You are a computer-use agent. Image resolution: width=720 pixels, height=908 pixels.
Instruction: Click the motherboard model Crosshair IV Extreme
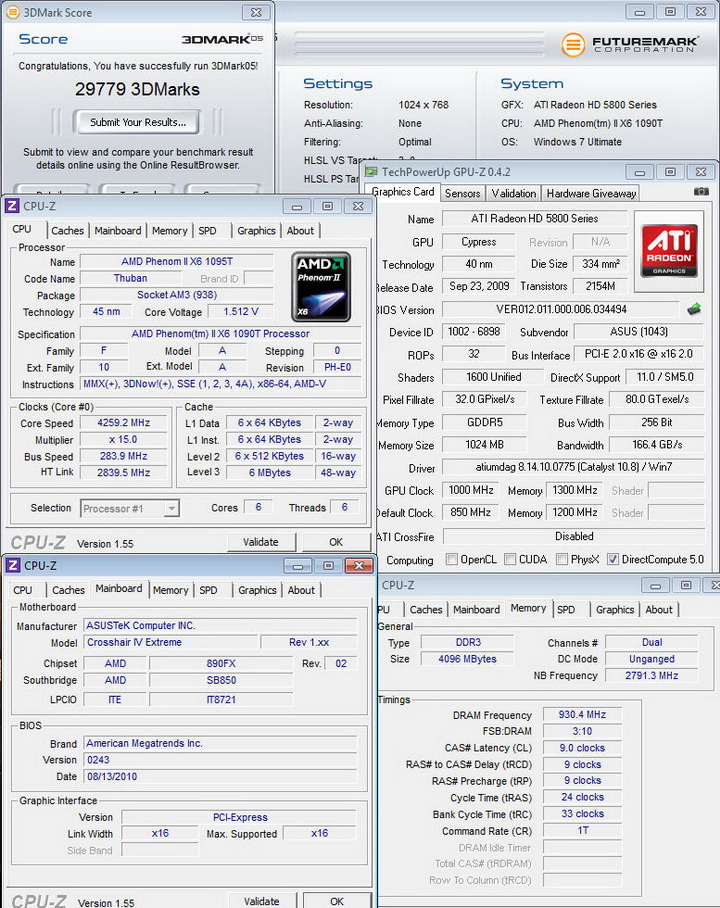171,642
